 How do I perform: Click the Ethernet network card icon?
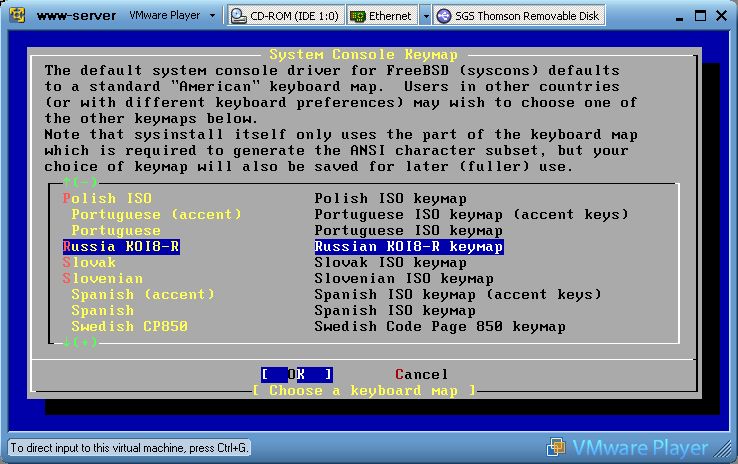click(358, 16)
